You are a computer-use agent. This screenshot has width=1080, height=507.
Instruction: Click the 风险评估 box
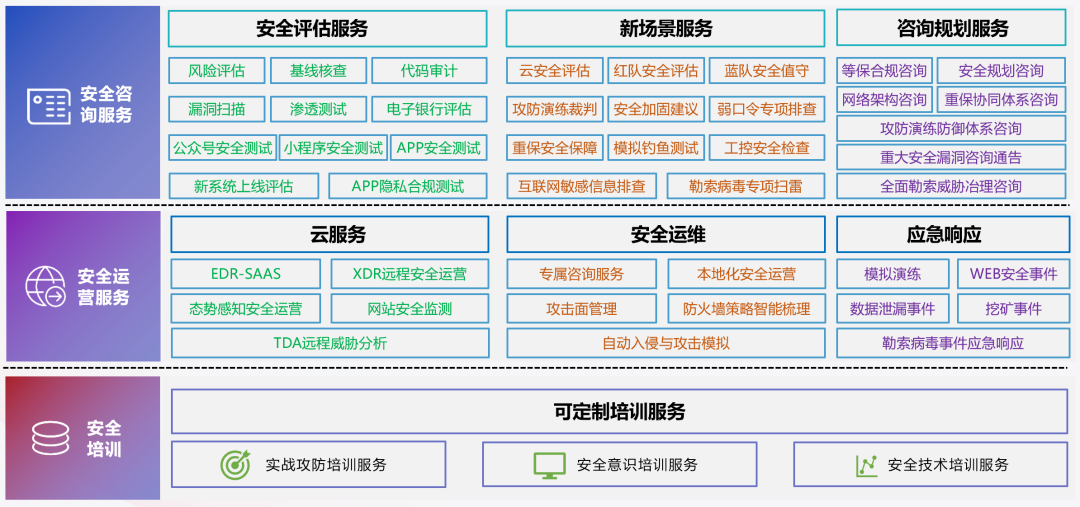tap(217, 71)
